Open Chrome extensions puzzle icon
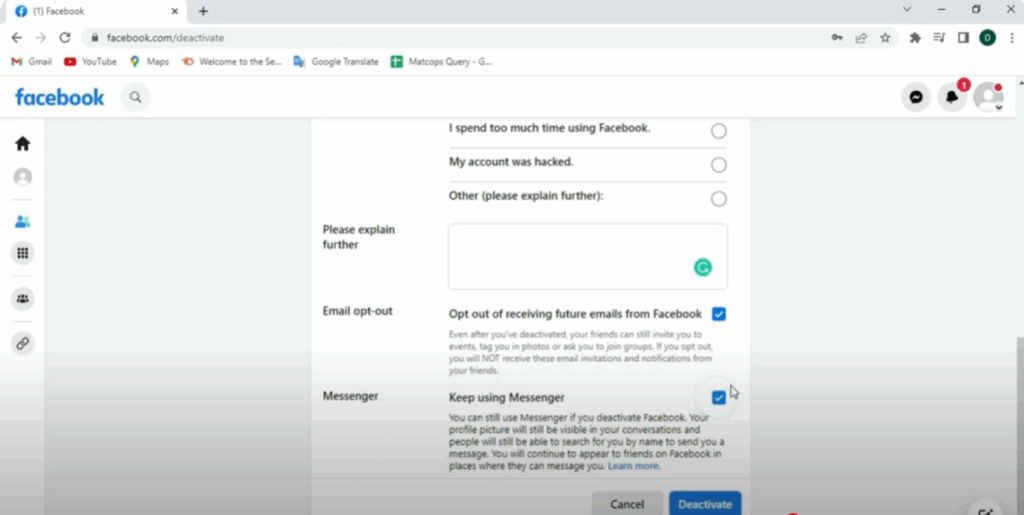This screenshot has height=515, width=1024. click(915, 38)
